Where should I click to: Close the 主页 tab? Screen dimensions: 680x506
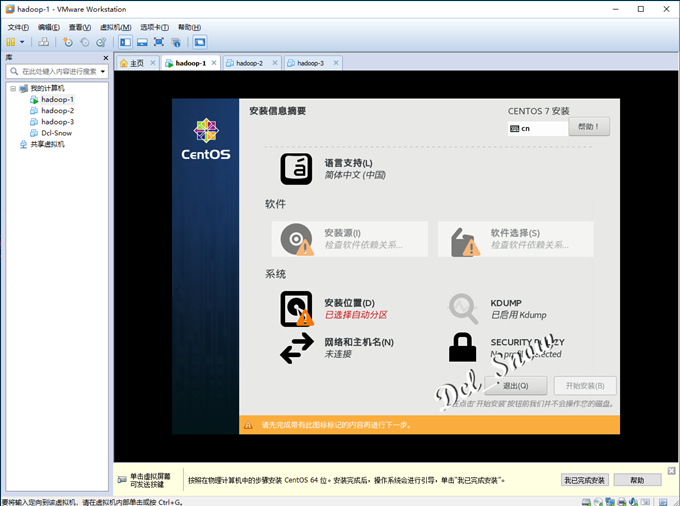coord(153,63)
